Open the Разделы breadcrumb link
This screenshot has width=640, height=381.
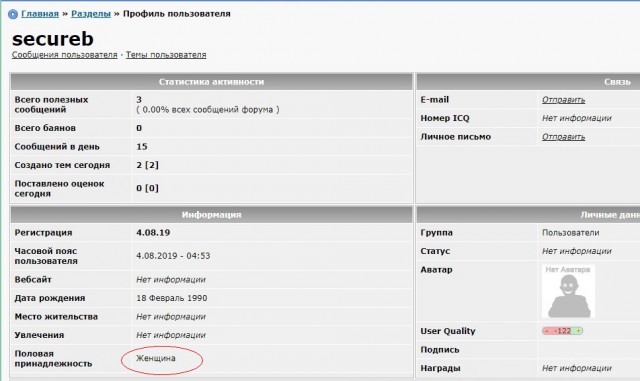(91, 13)
